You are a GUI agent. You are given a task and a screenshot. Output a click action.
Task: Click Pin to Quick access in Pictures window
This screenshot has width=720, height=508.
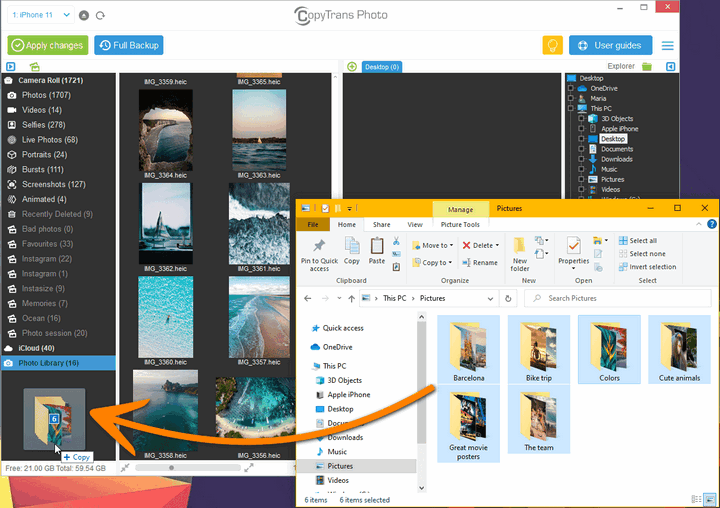tap(319, 255)
